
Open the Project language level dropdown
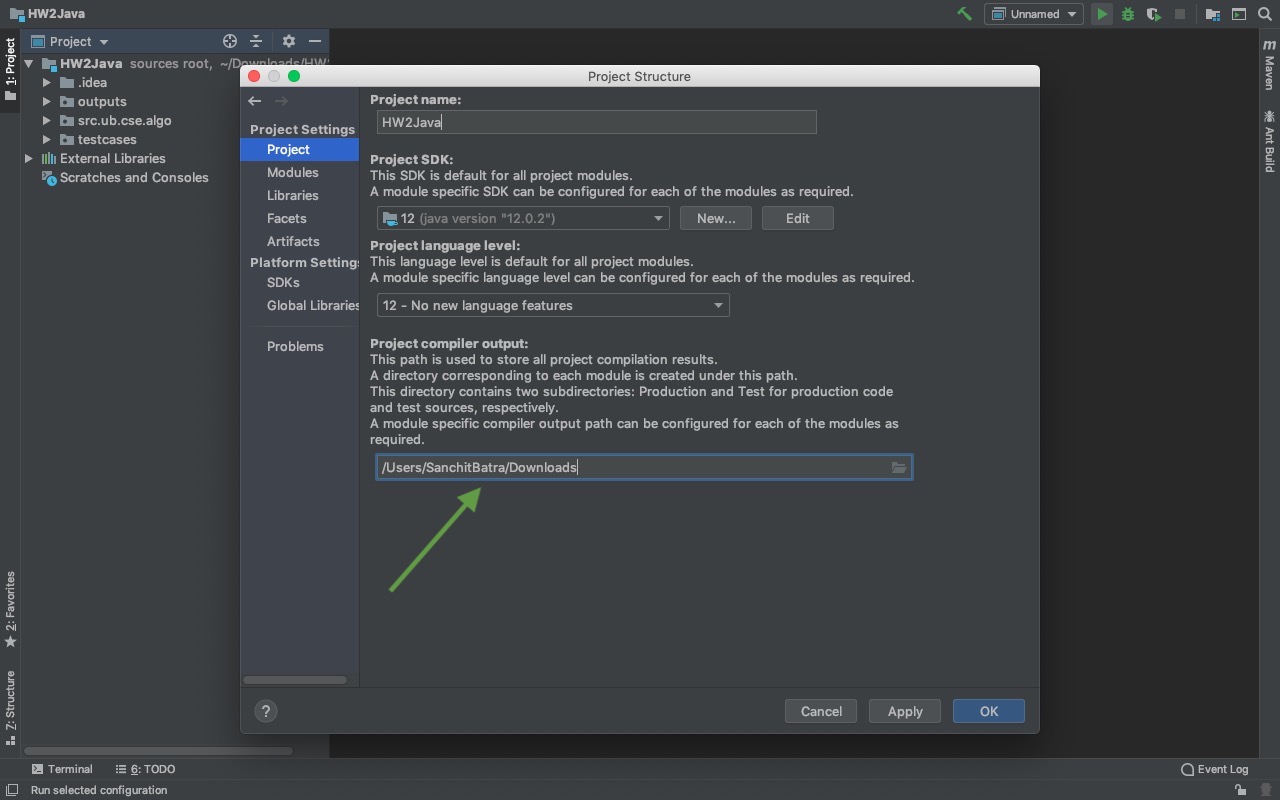click(x=553, y=305)
